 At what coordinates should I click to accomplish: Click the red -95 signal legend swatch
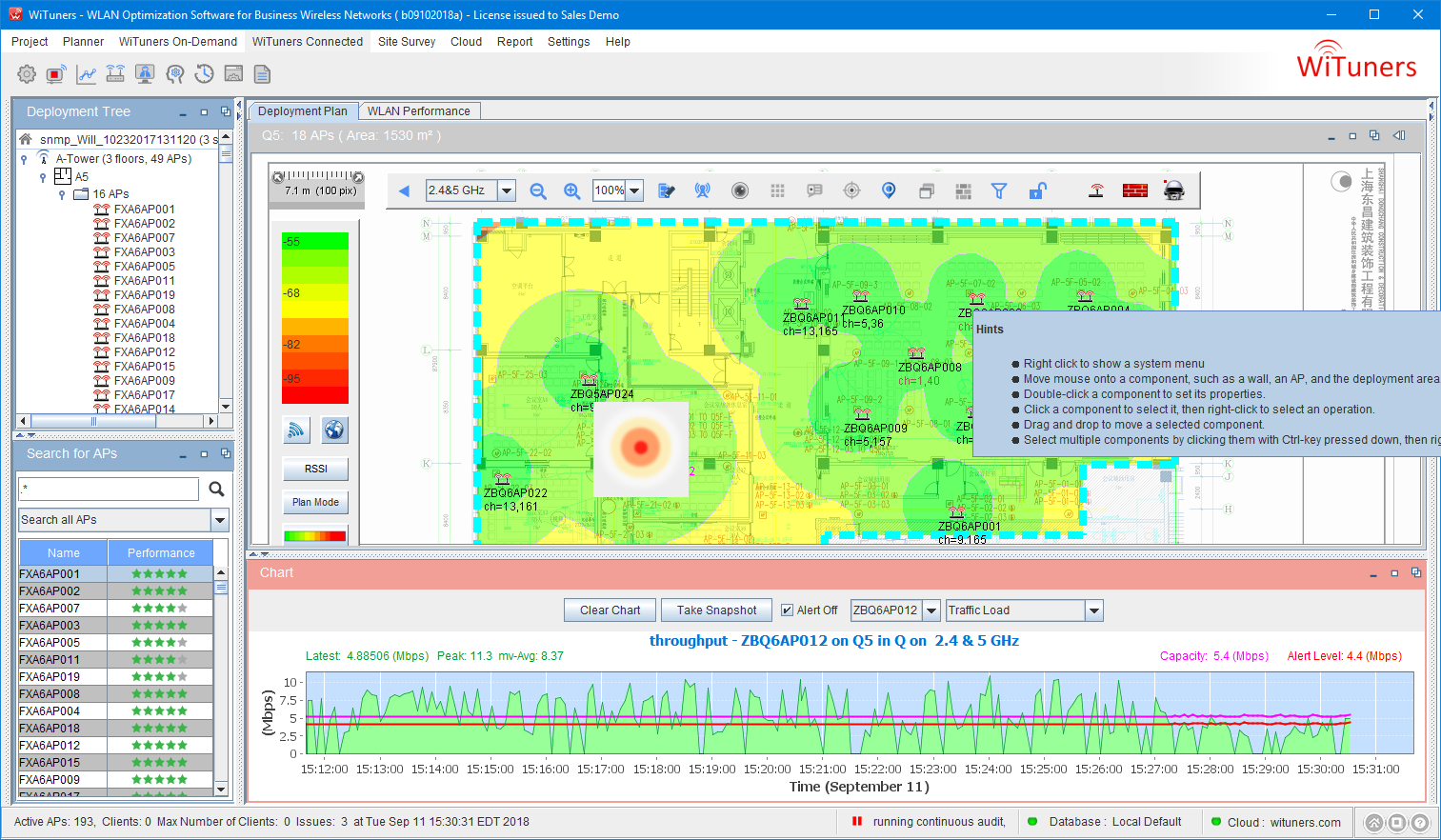[x=315, y=379]
